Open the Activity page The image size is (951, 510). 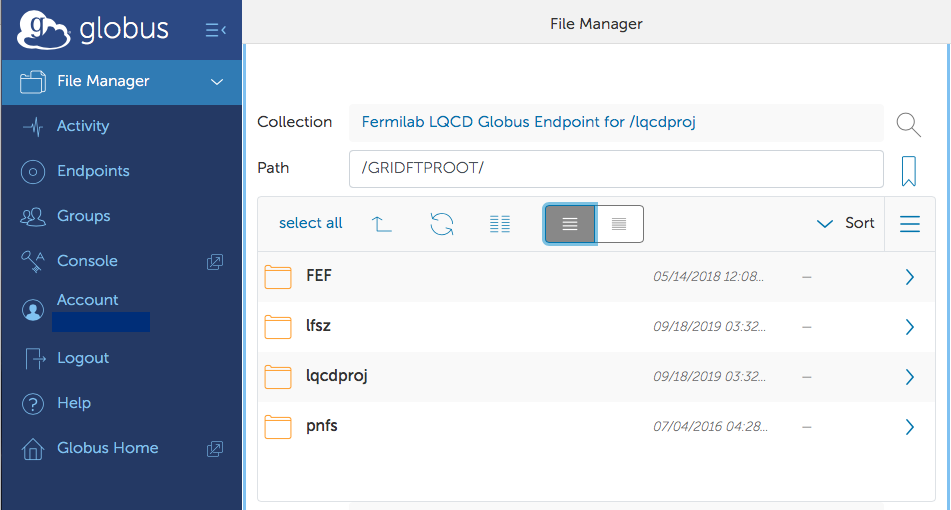pyautogui.click(x=83, y=126)
